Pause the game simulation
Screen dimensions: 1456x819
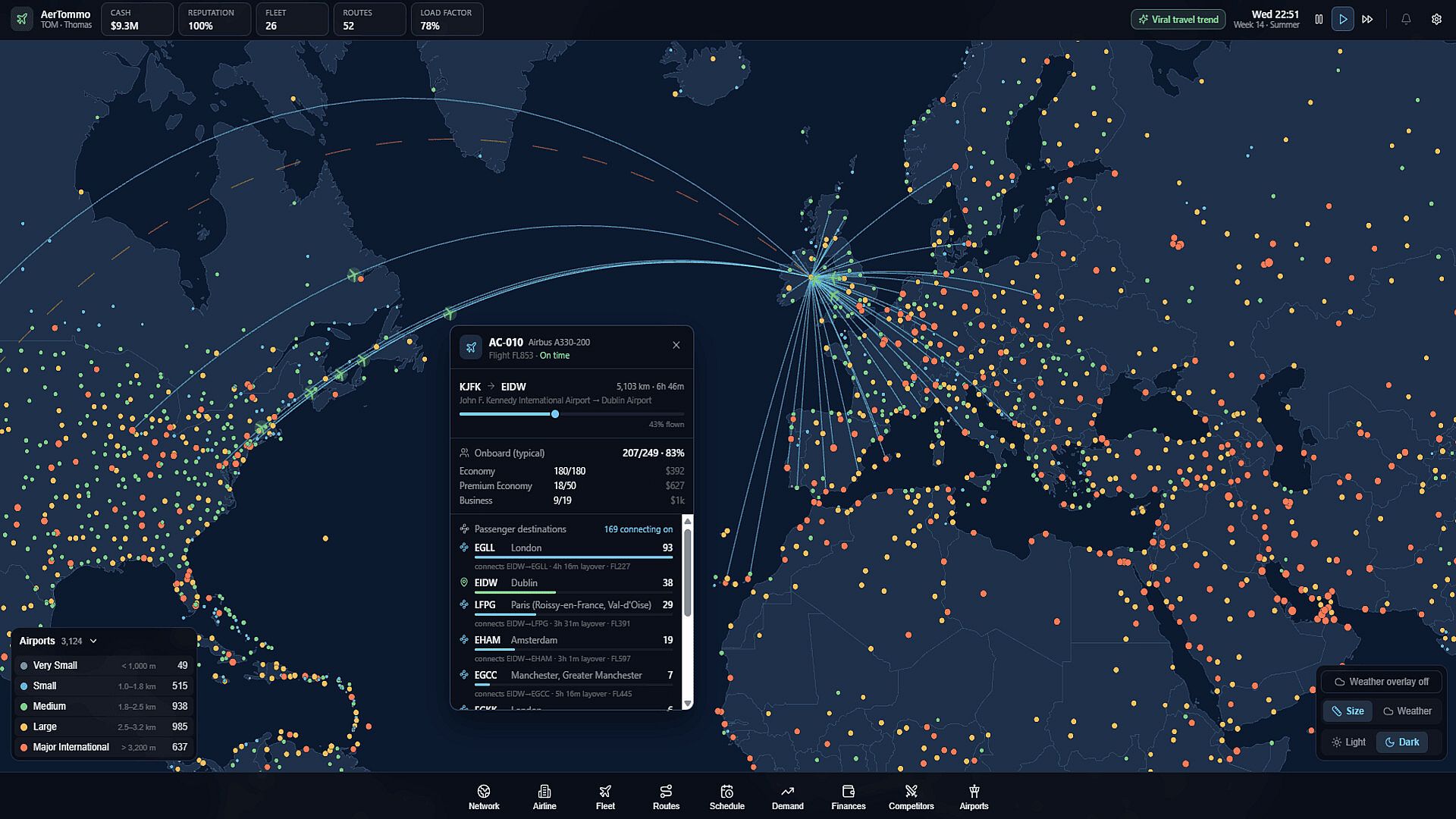point(1319,19)
